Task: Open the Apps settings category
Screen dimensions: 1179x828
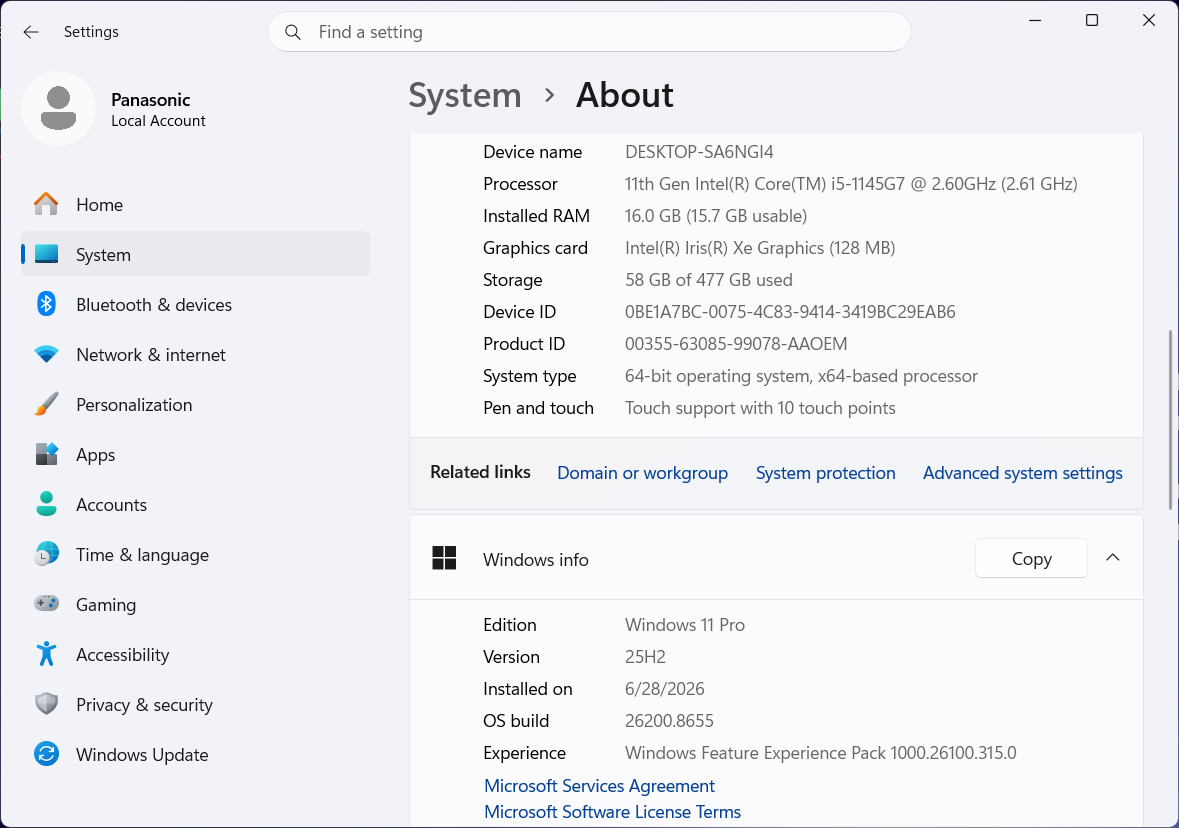Action: [x=195, y=454]
